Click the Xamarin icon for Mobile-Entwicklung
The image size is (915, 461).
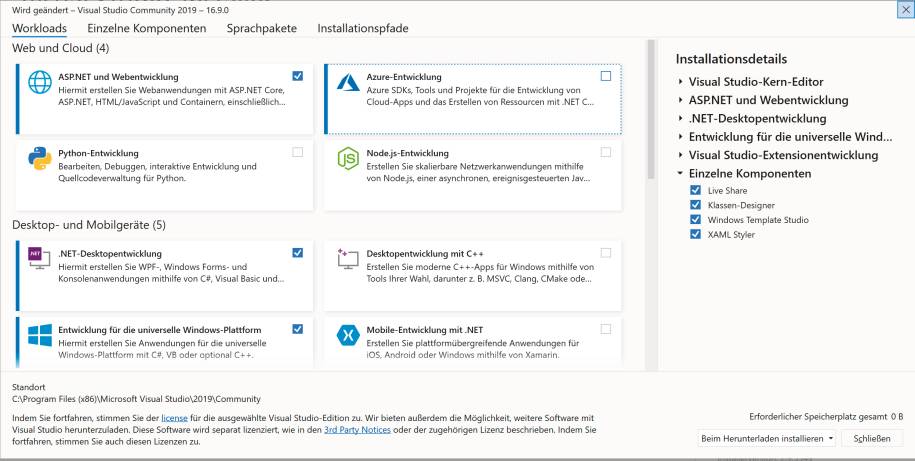[x=348, y=335]
